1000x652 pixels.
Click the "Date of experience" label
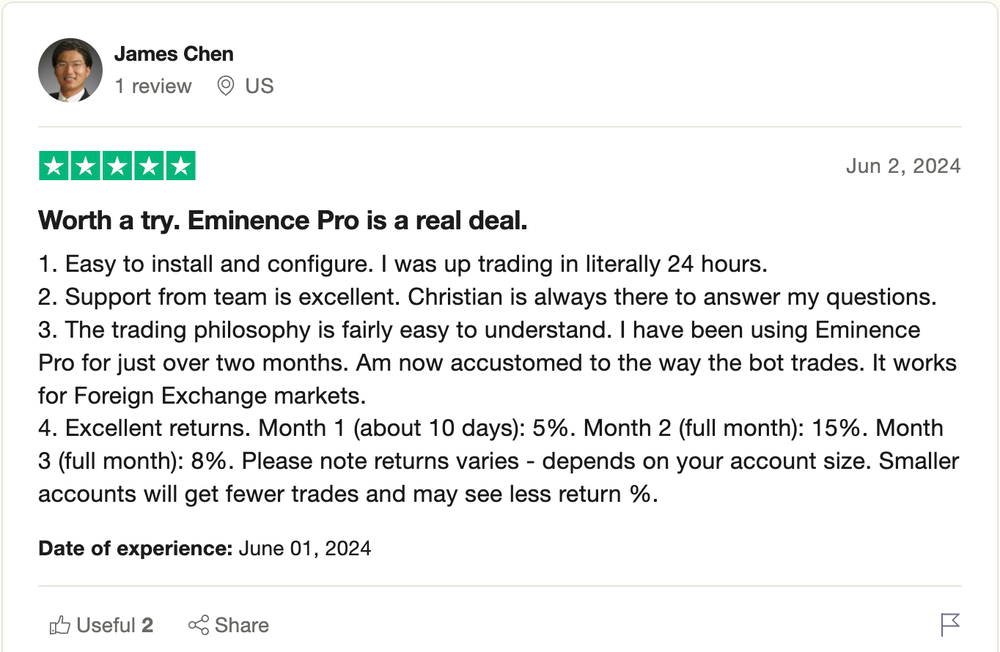point(135,549)
